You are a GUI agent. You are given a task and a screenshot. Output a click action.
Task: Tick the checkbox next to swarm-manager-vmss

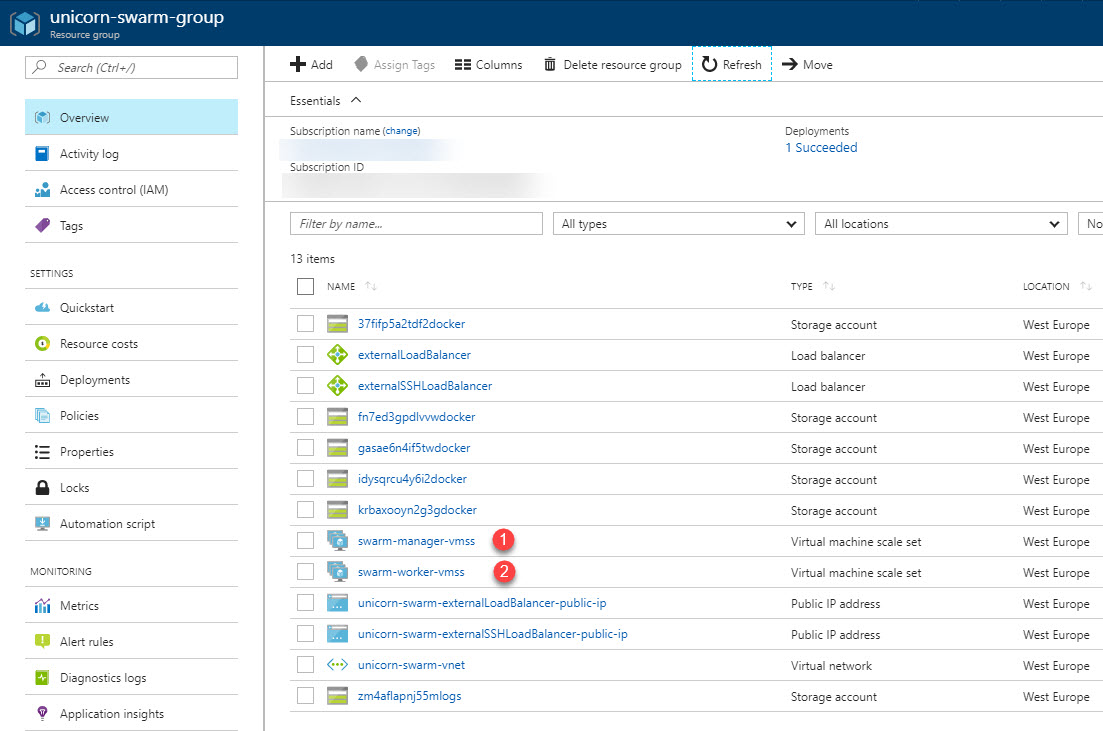point(305,541)
